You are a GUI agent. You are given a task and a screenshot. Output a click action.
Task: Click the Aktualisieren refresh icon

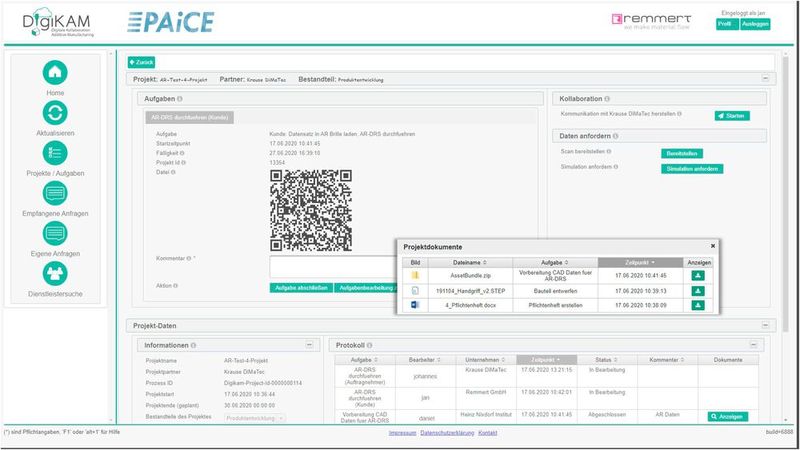click(x=55, y=113)
